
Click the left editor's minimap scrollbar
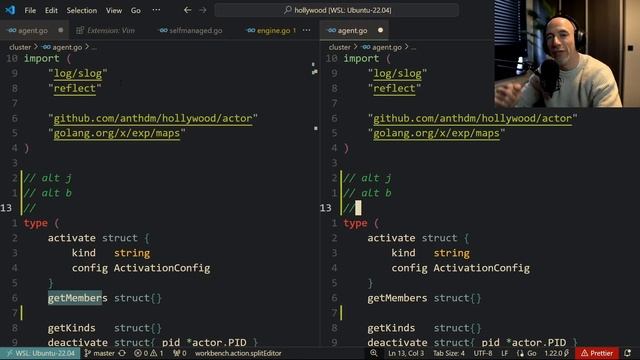tap(315, 200)
